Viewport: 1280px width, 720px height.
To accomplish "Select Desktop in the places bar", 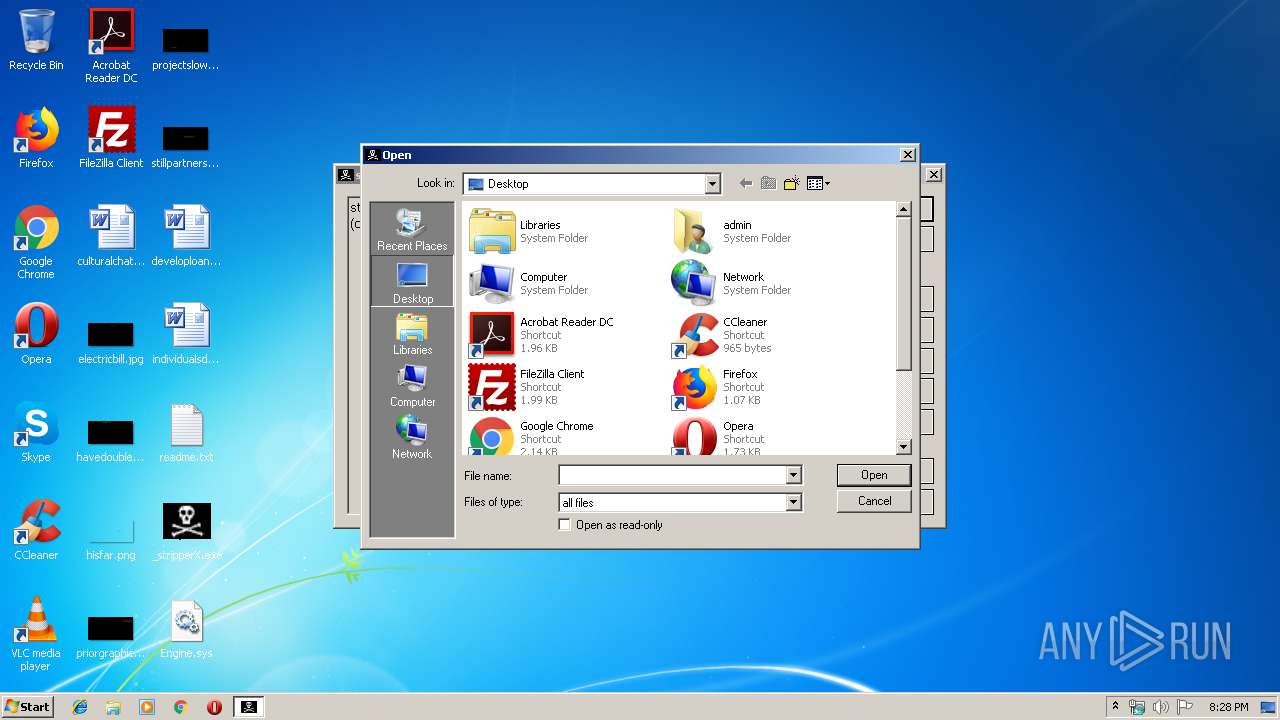I will click(412, 283).
